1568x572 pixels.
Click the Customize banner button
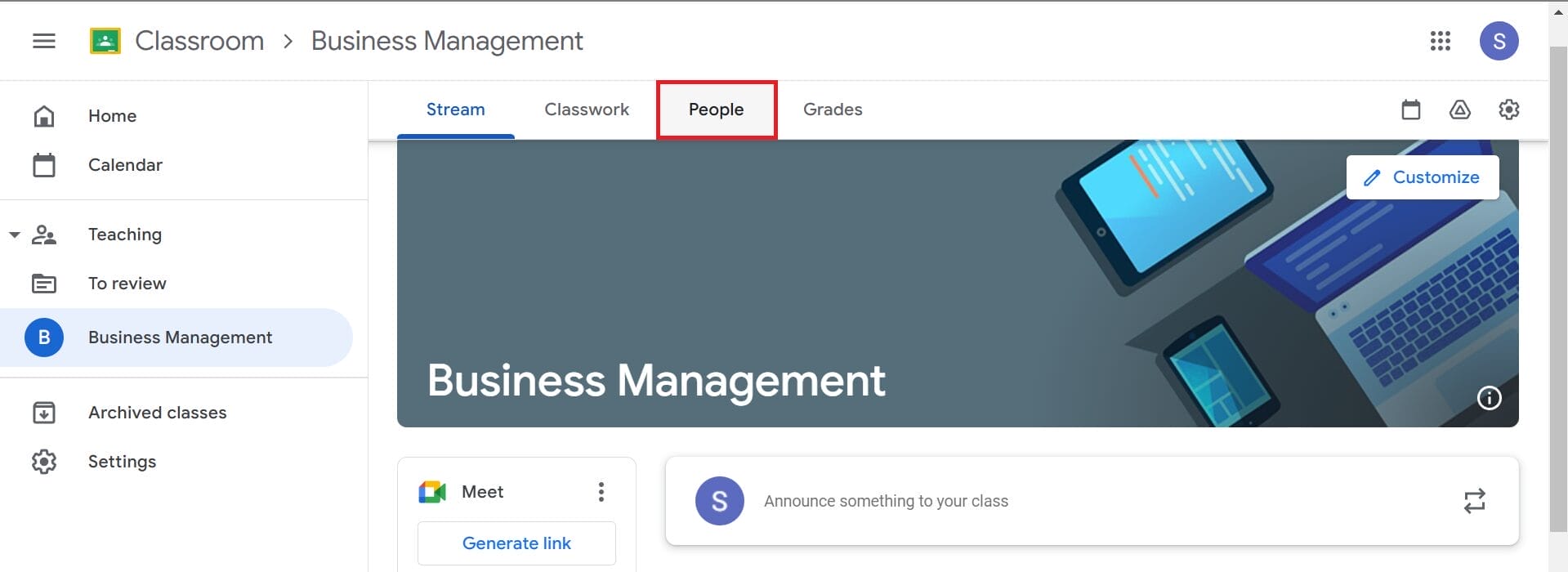pos(1422,177)
